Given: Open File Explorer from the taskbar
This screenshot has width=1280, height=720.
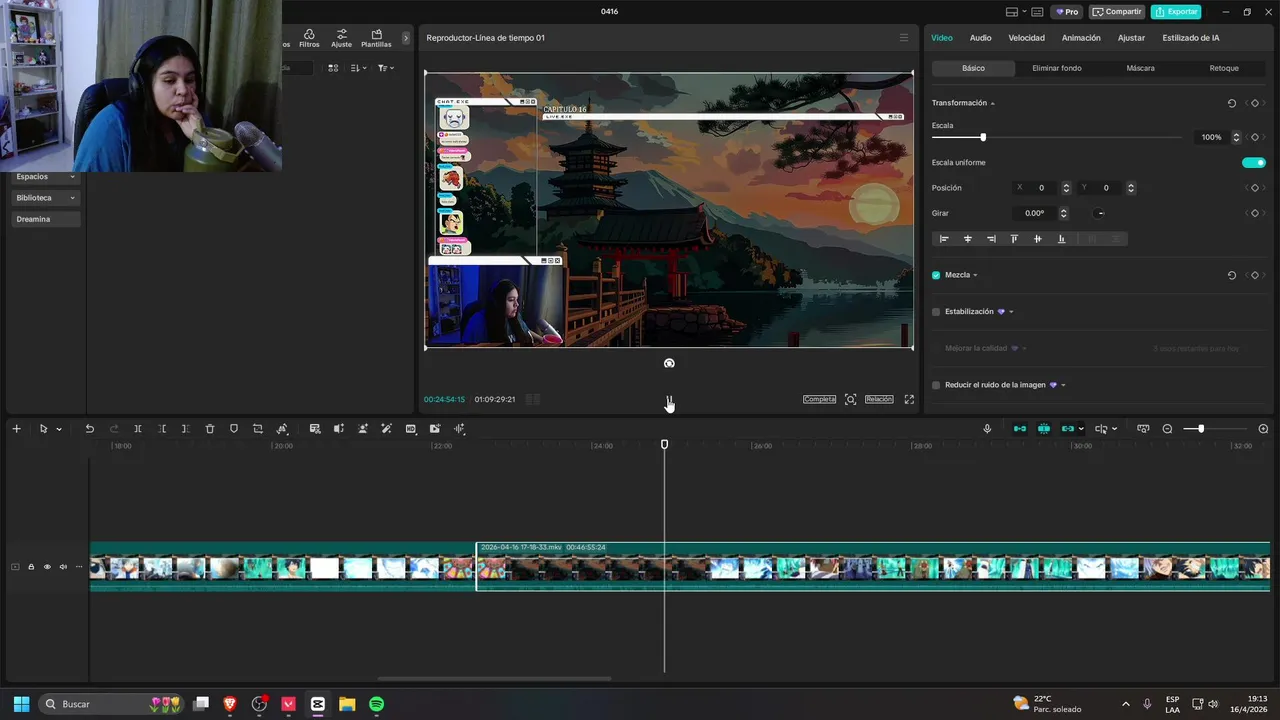Looking at the screenshot, I should coord(347,704).
